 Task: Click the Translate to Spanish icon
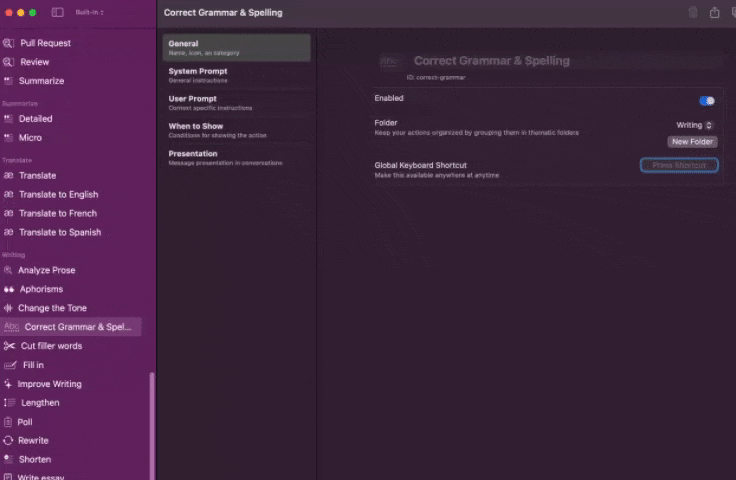[8, 232]
